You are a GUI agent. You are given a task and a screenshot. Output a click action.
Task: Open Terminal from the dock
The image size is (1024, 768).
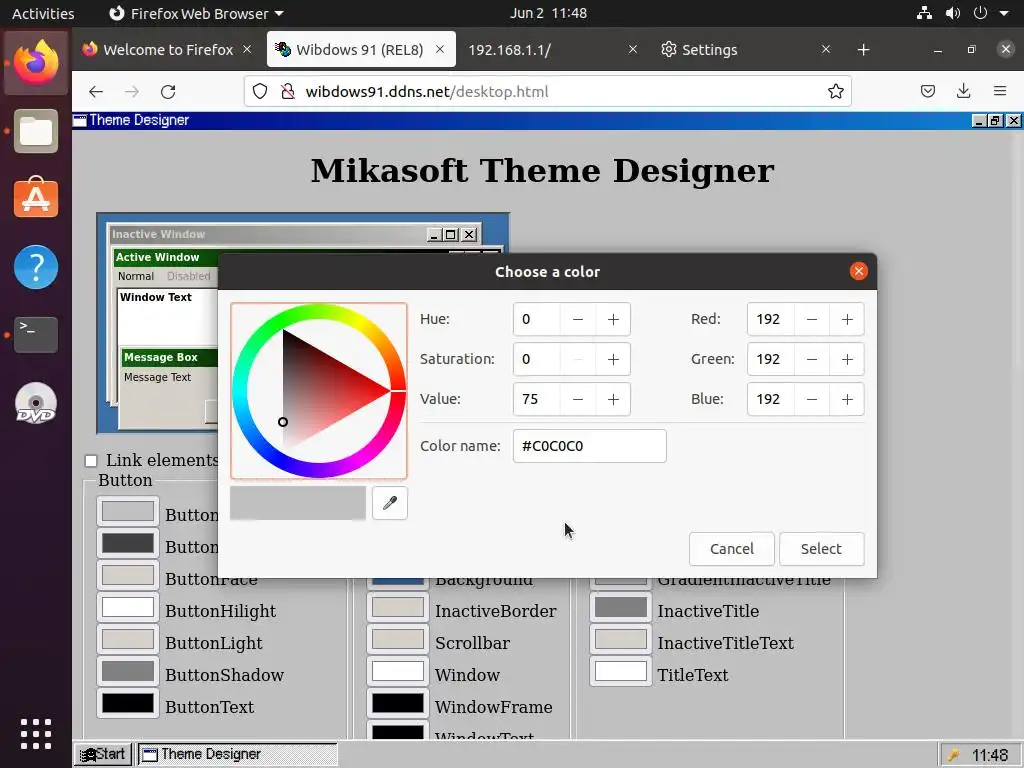point(36,334)
